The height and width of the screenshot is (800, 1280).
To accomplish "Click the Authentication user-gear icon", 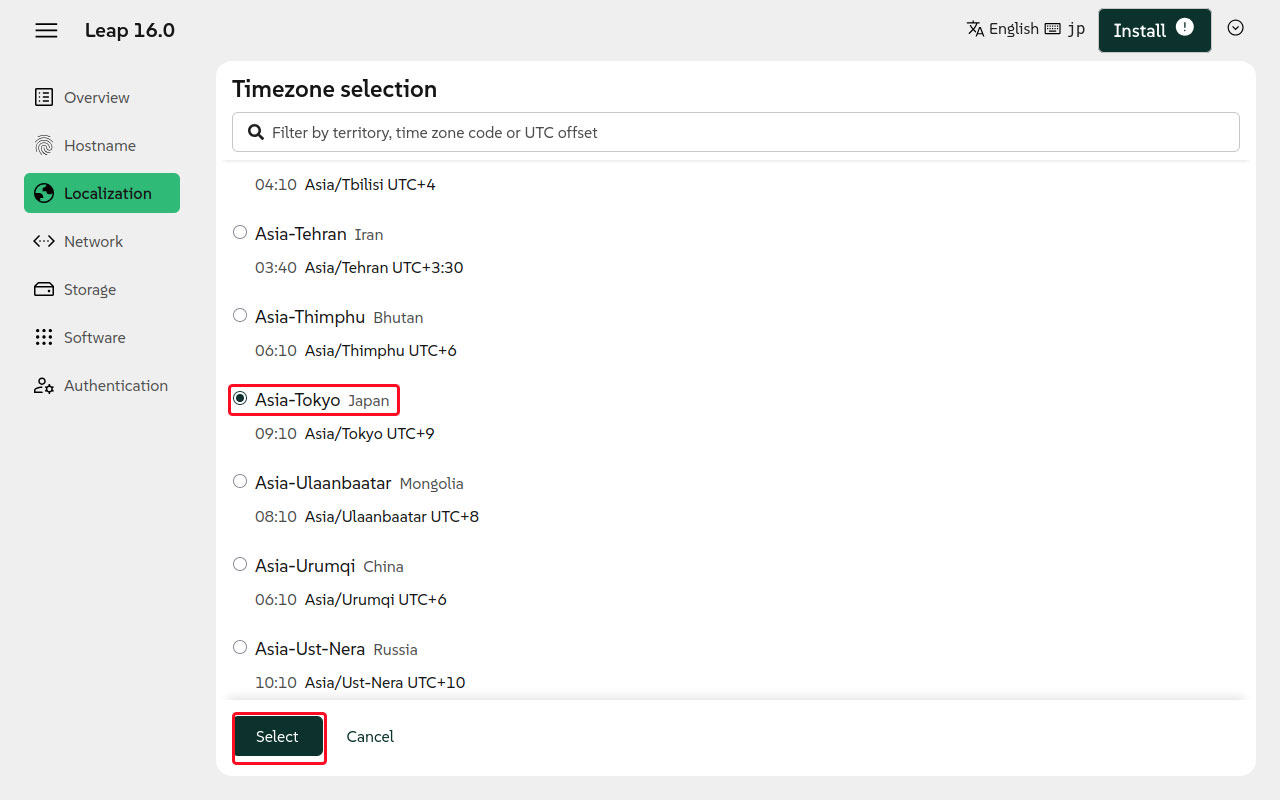I will [x=44, y=385].
